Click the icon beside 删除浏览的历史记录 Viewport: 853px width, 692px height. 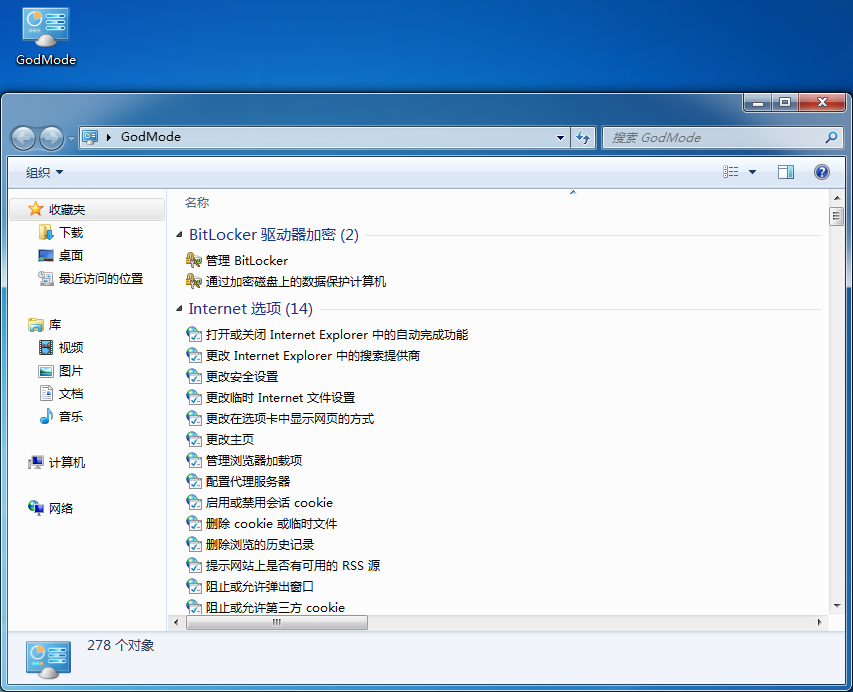(194, 544)
